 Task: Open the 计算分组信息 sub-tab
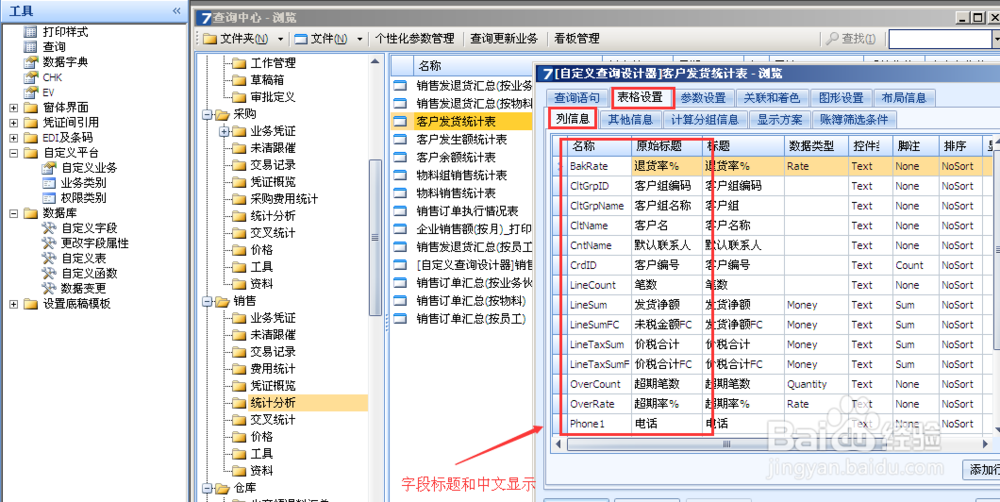click(x=705, y=119)
